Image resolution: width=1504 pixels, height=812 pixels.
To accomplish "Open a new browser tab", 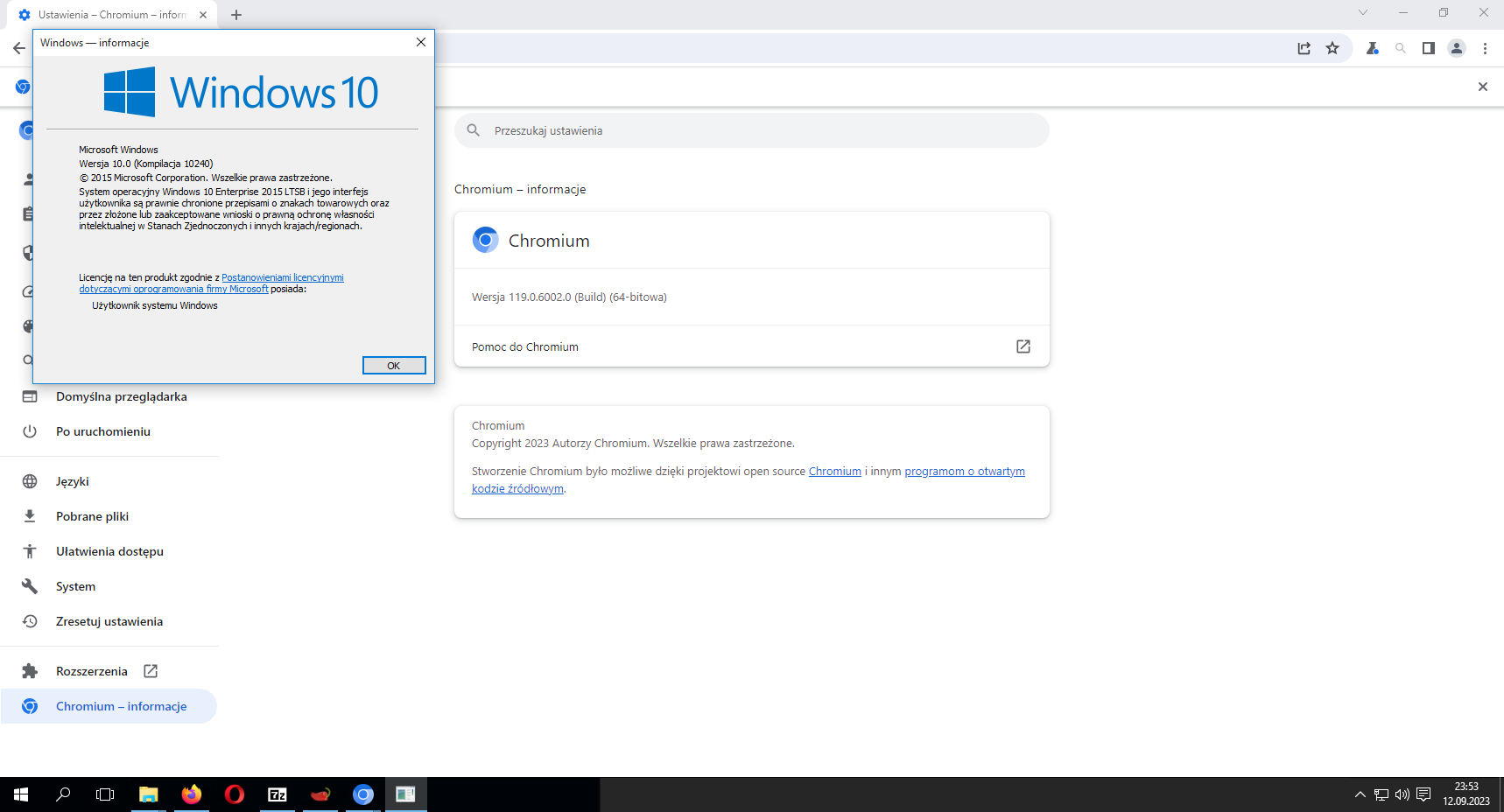I will click(236, 15).
